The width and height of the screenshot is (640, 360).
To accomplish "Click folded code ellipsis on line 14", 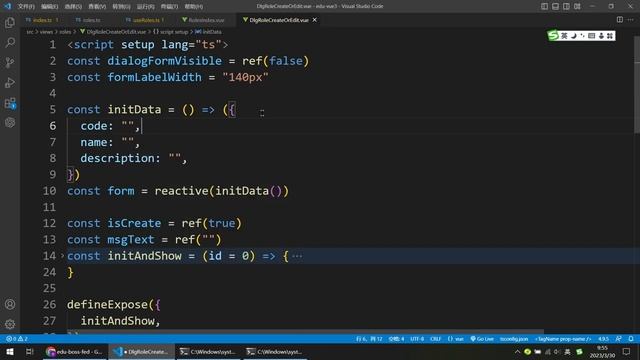I will [297, 256].
